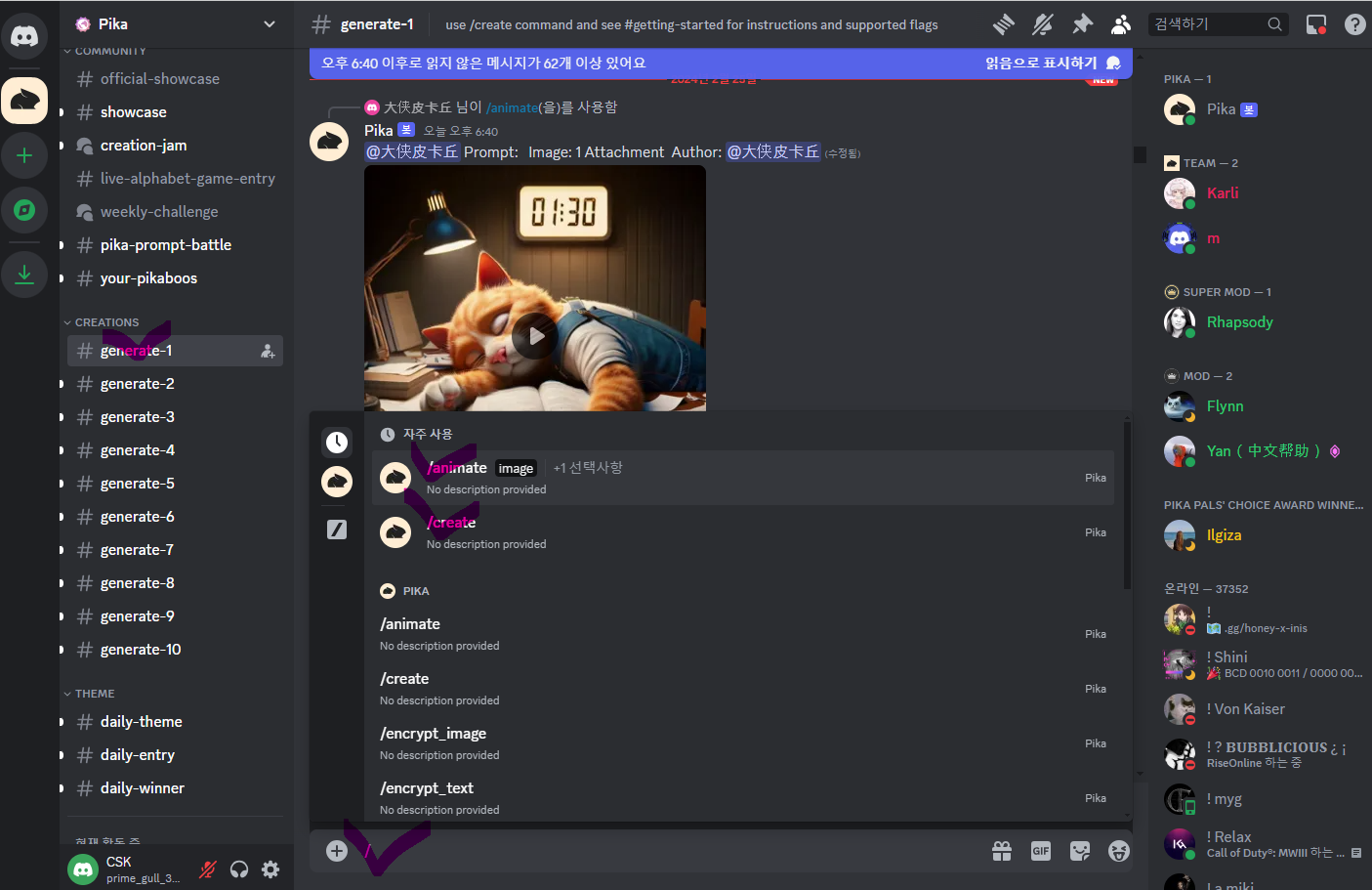The image size is (1372, 890).
Task: Toggle channel notification mute bell
Action: (1043, 24)
